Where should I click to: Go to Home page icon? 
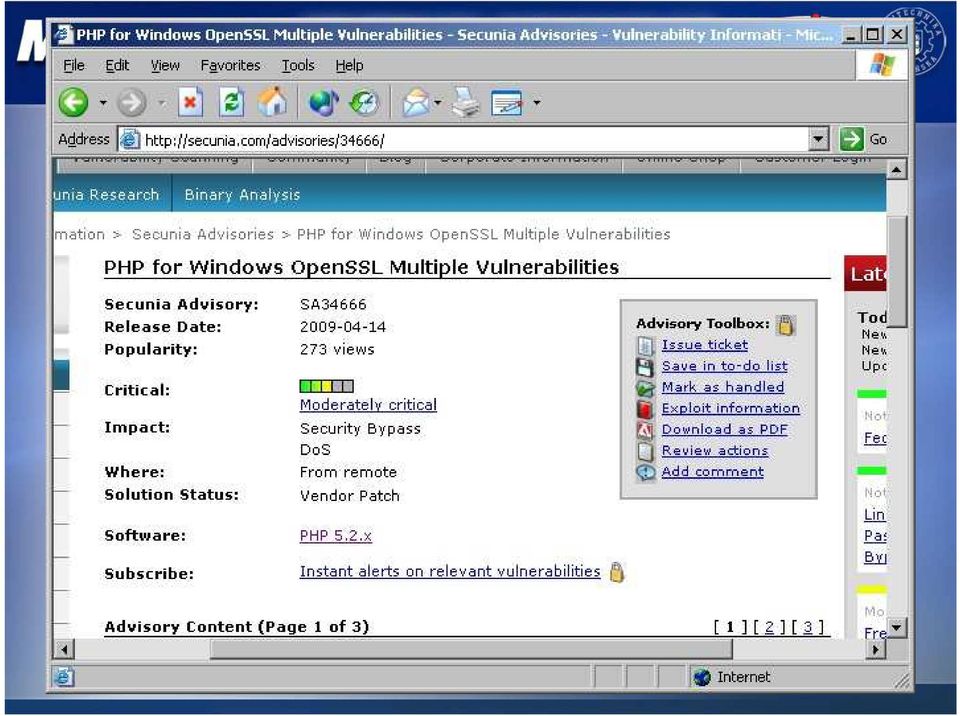(x=272, y=102)
